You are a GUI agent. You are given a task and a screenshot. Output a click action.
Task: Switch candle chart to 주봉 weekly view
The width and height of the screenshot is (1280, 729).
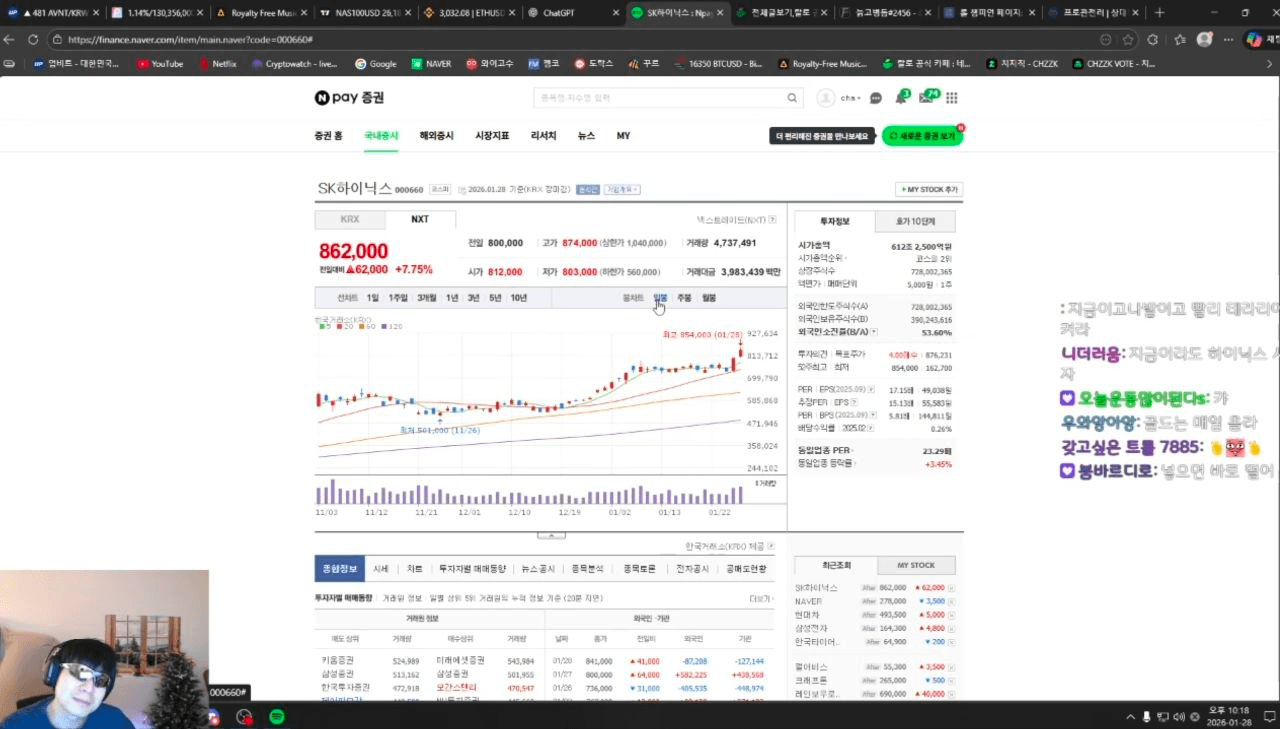coord(685,297)
